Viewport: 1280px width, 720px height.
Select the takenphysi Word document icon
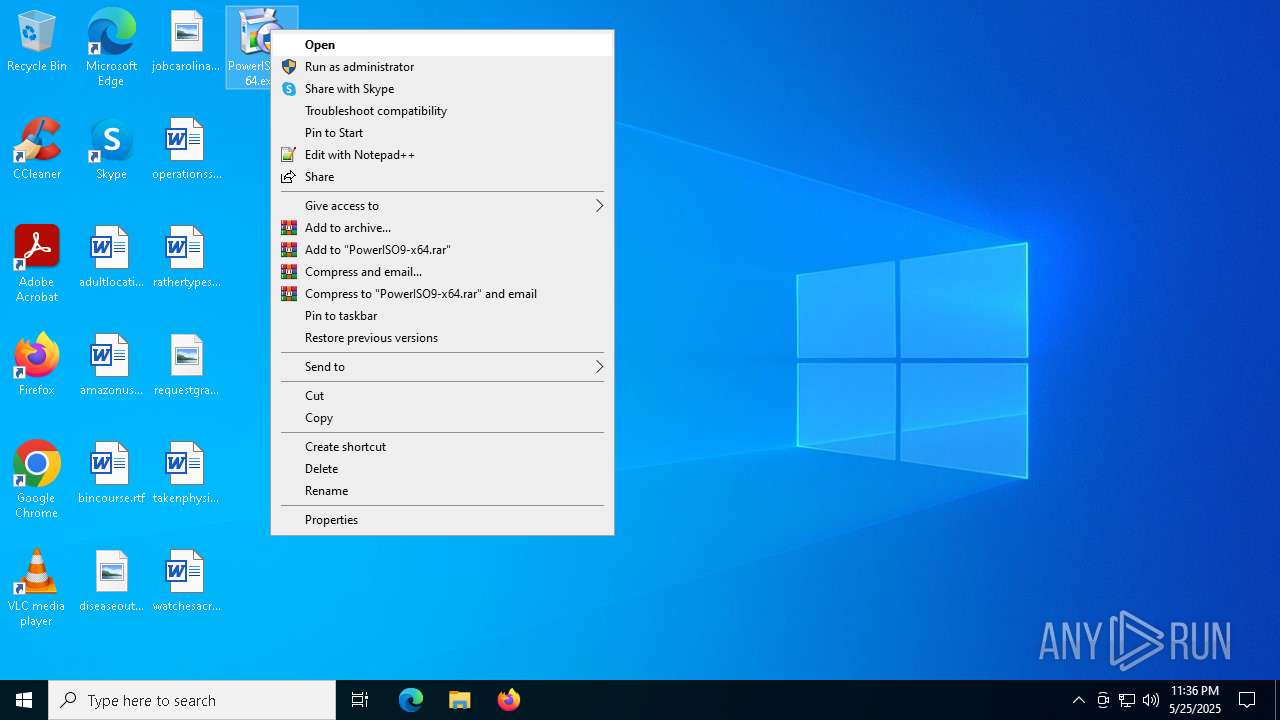coord(186,474)
